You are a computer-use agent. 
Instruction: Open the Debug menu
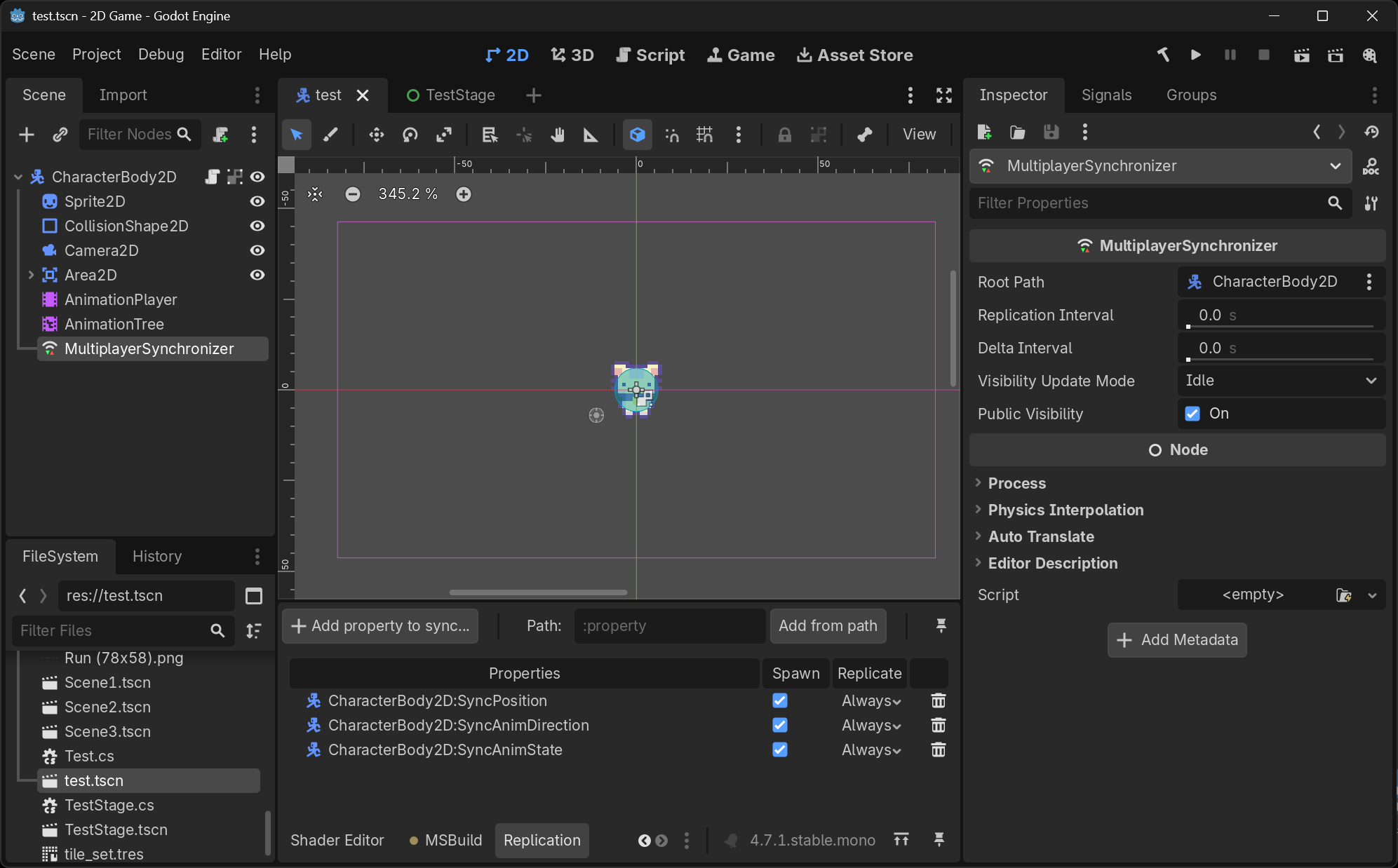pos(161,54)
